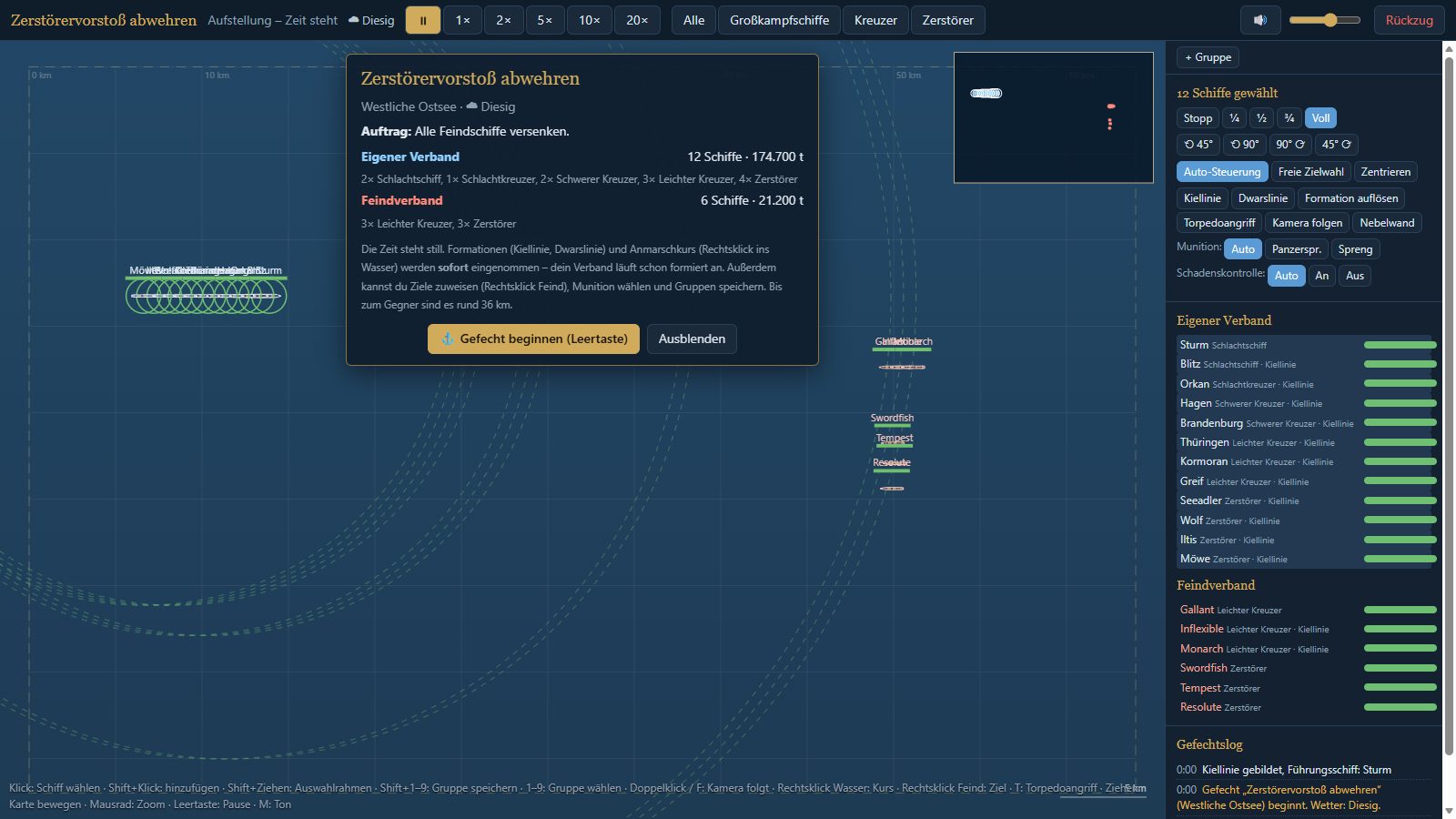The image size is (1456, 819).
Task: Toggle Auto-Steuerung
Action: [1222, 172]
